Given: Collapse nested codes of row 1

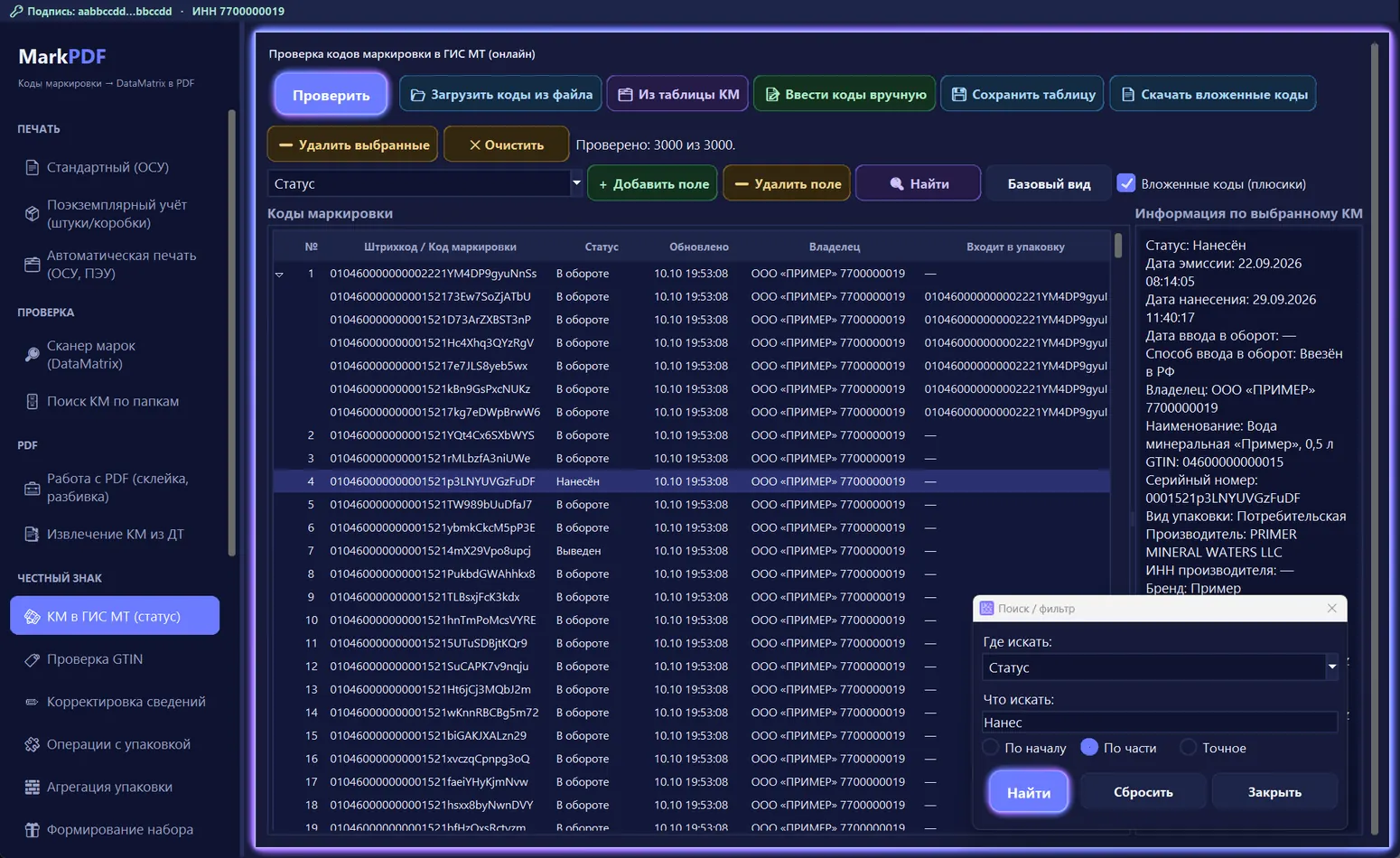Looking at the screenshot, I should tap(279, 274).
